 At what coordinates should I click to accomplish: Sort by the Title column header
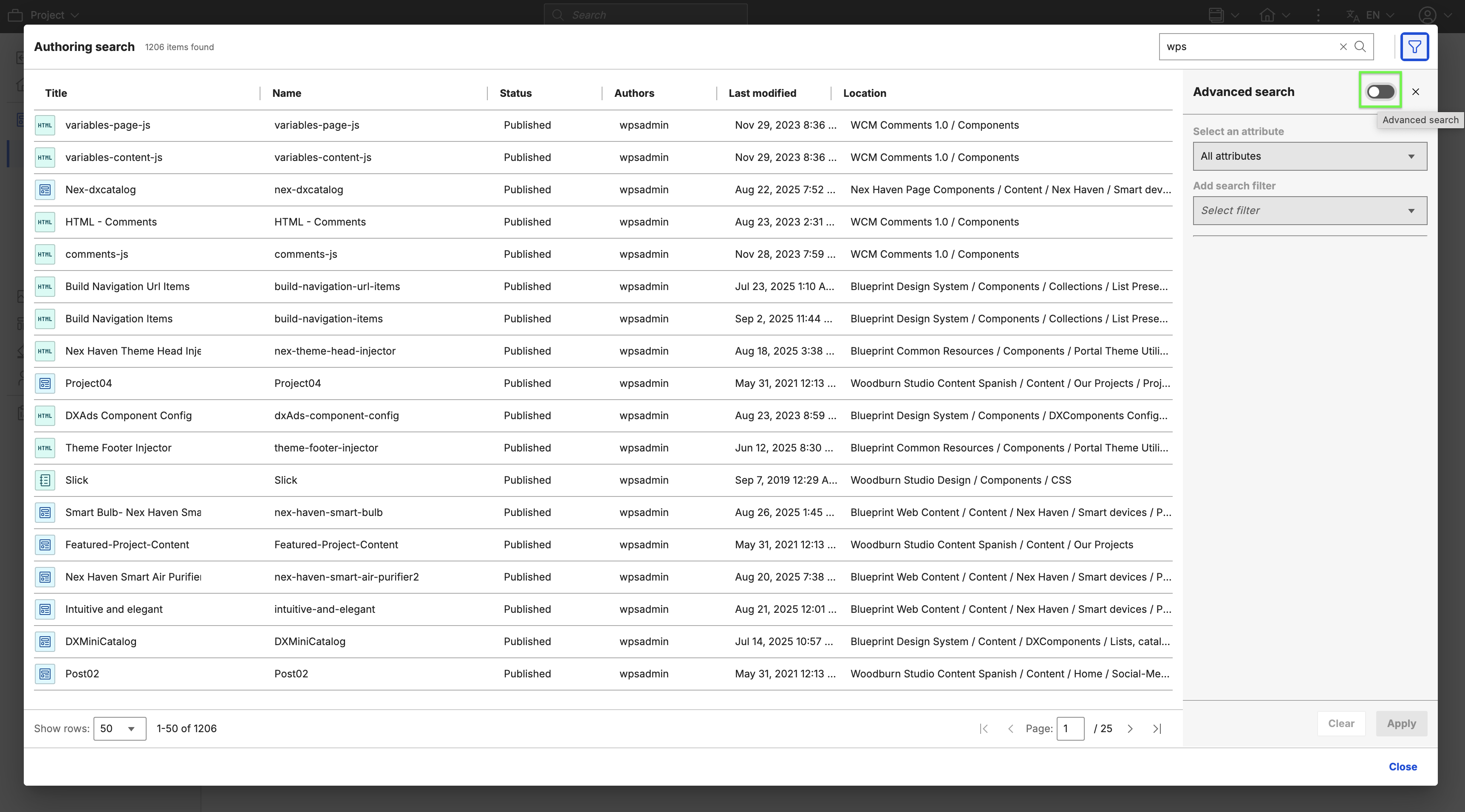click(x=56, y=93)
